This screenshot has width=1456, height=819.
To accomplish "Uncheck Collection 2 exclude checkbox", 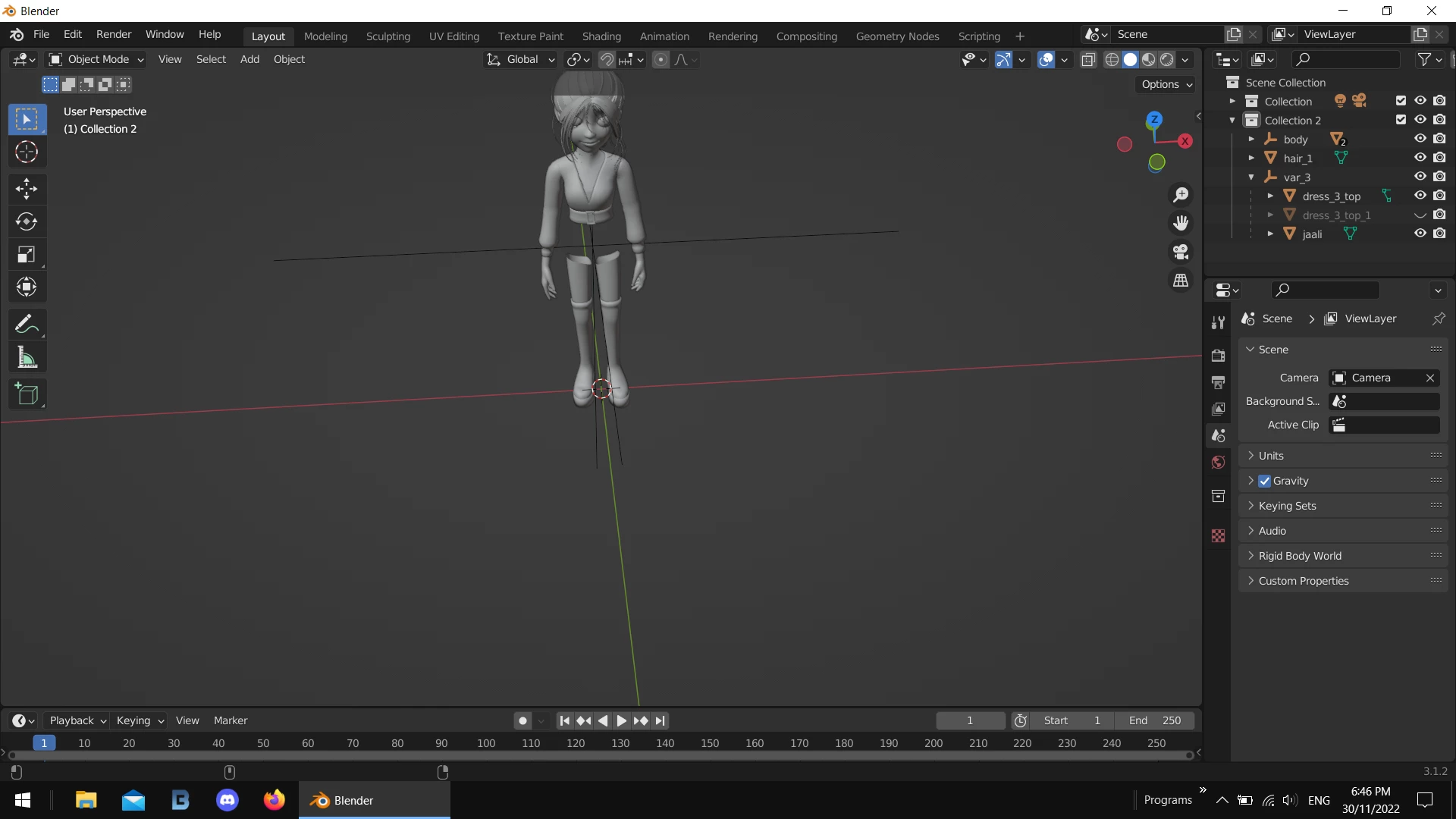I will (x=1401, y=120).
